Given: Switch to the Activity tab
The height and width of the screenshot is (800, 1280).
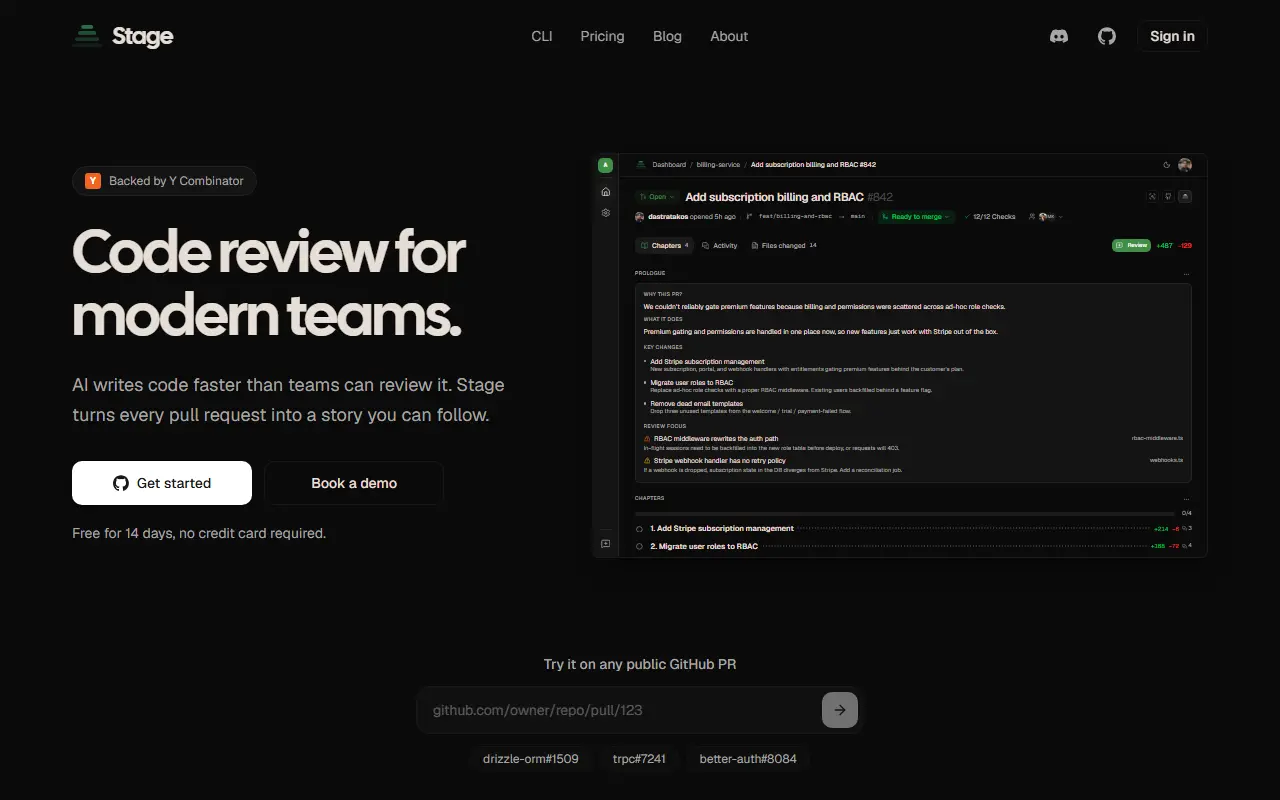Looking at the screenshot, I should click(x=720, y=245).
